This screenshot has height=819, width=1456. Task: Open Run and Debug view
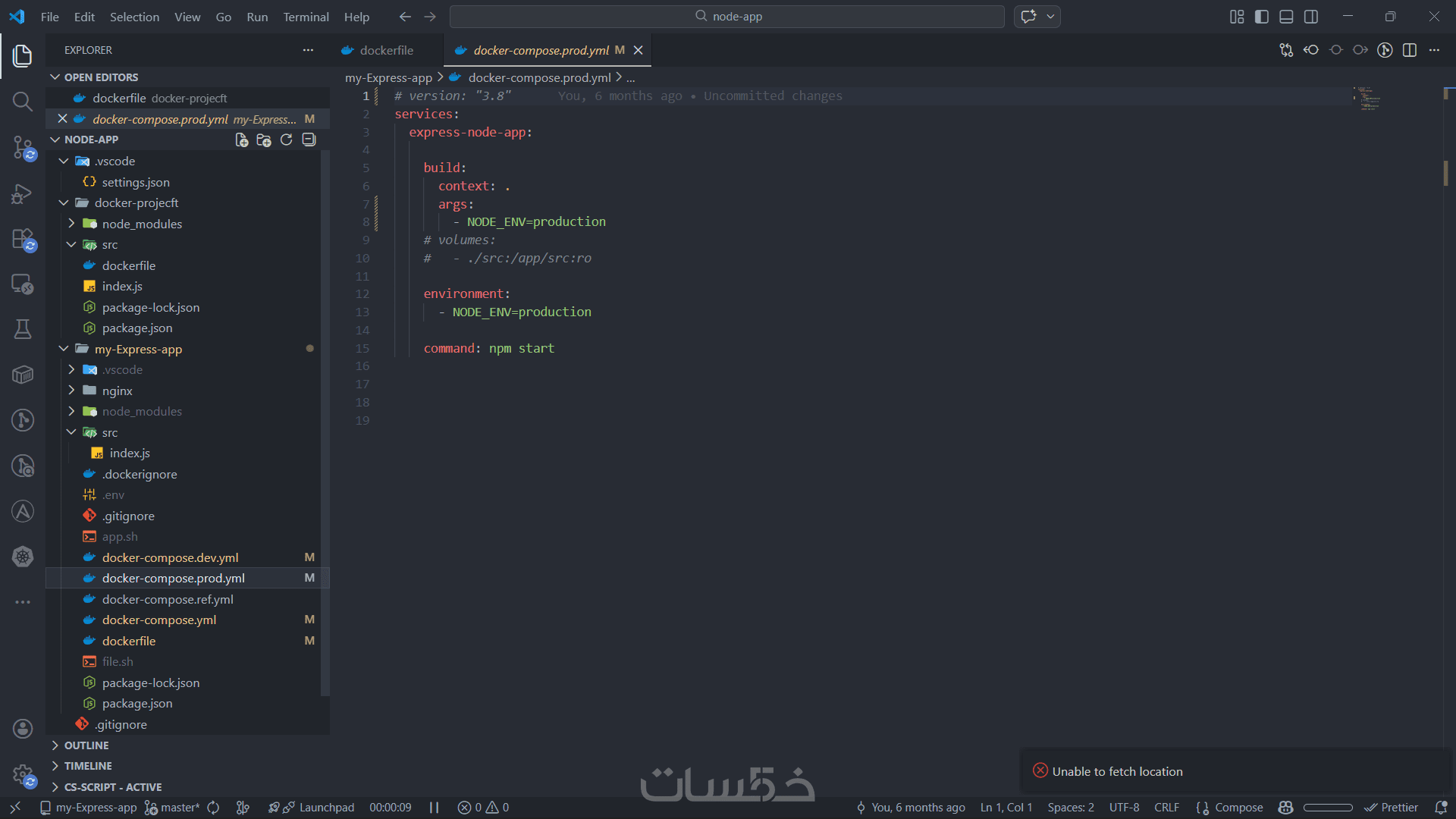point(23,194)
